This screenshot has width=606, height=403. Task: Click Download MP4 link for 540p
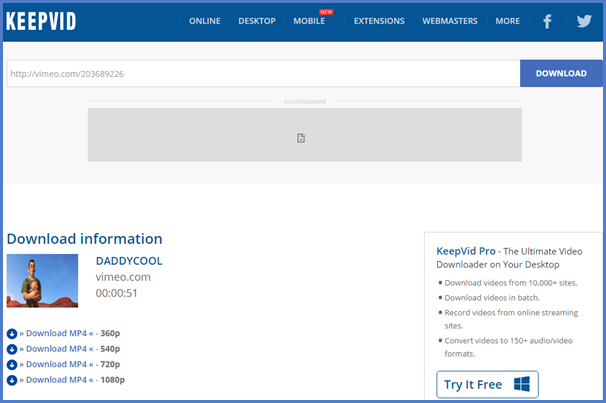click(56, 349)
